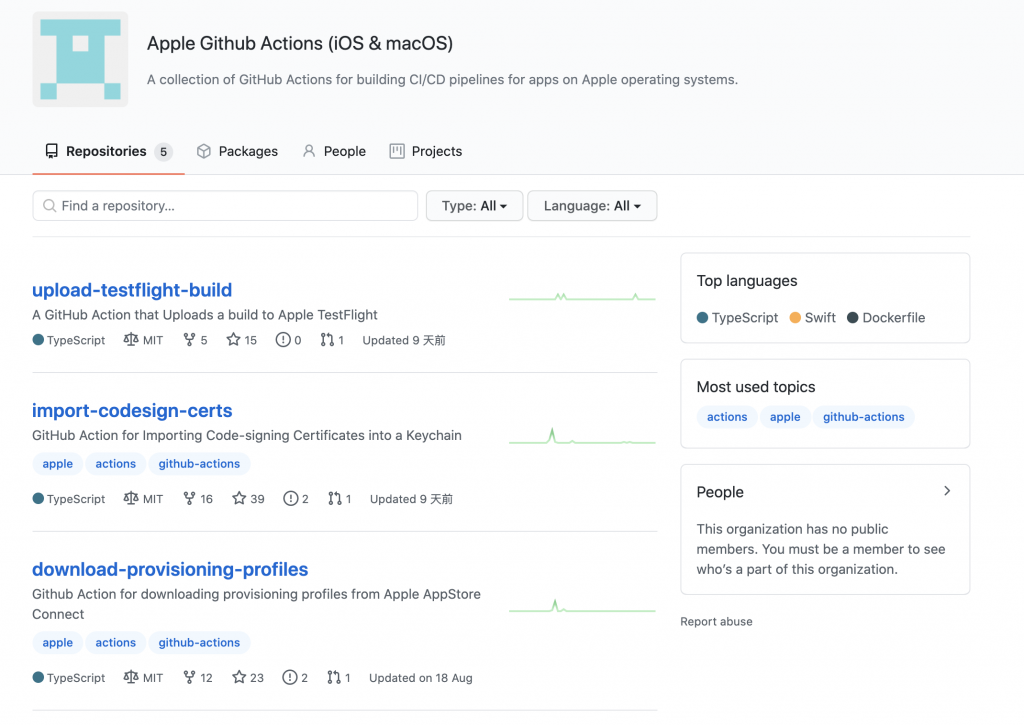
Task: Open the People heading in the sidebar
Action: pos(720,492)
